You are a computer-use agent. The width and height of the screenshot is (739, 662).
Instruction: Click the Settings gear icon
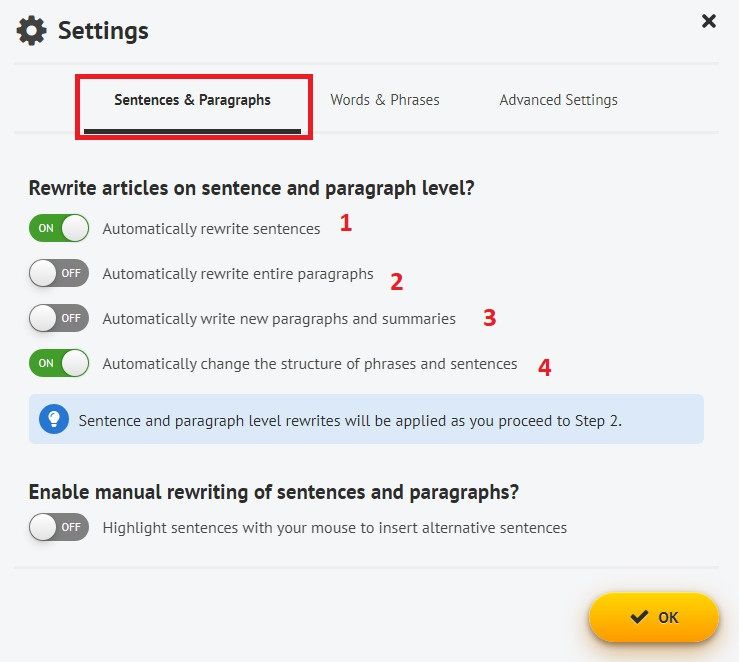click(x=32, y=31)
